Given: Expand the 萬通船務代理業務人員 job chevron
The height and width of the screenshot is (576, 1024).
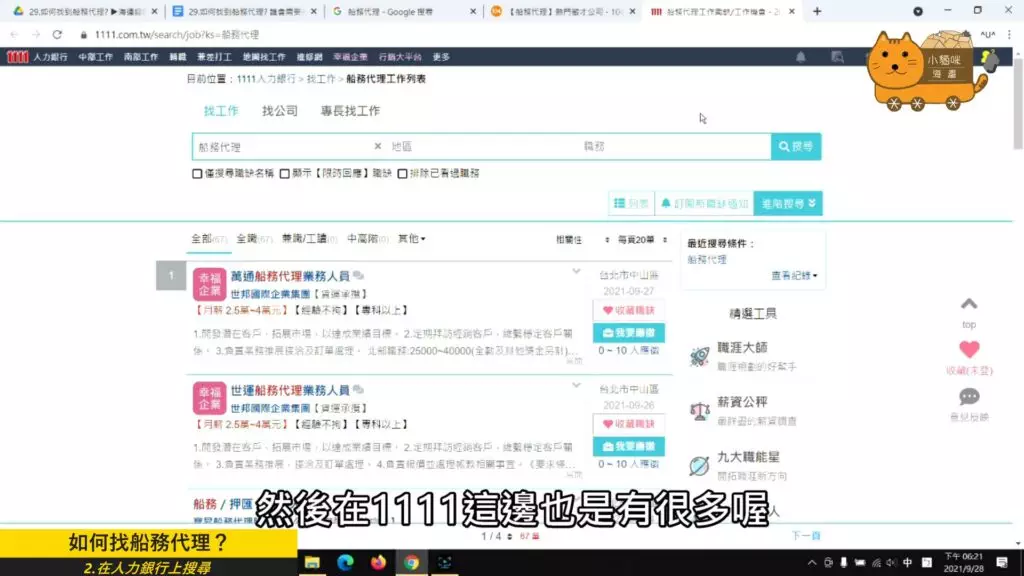Looking at the screenshot, I should [x=576, y=272].
